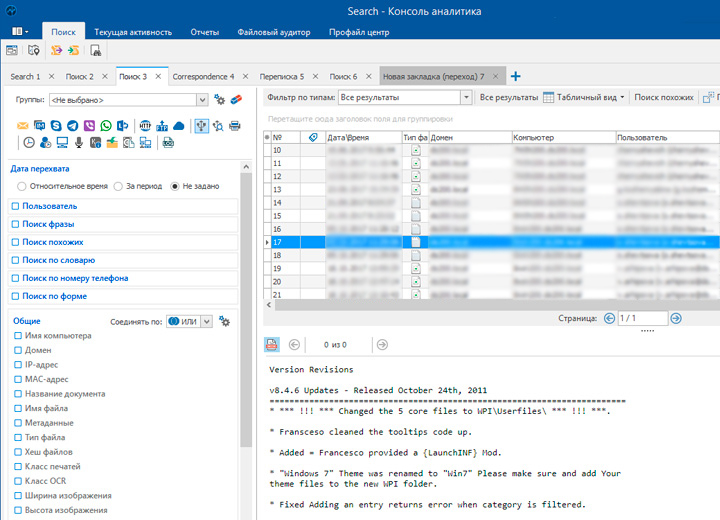Sort by the Пользователь column header
This screenshot has height=520, width=720.
tap(667, 137)
